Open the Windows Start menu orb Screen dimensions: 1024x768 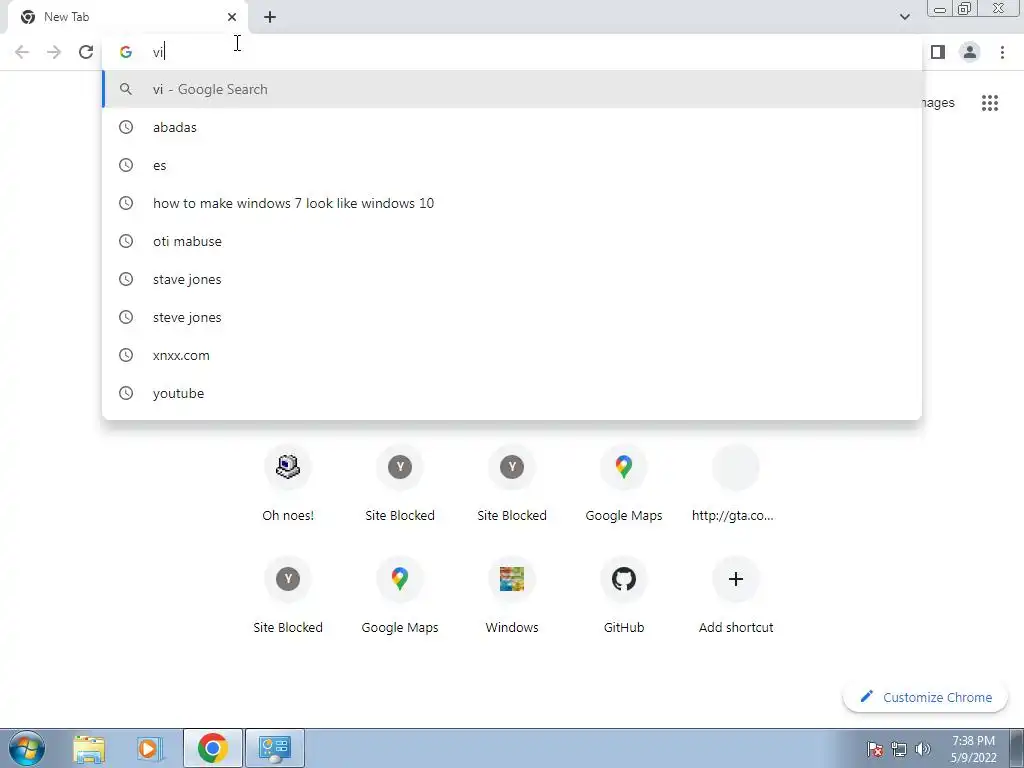point(27,748)
